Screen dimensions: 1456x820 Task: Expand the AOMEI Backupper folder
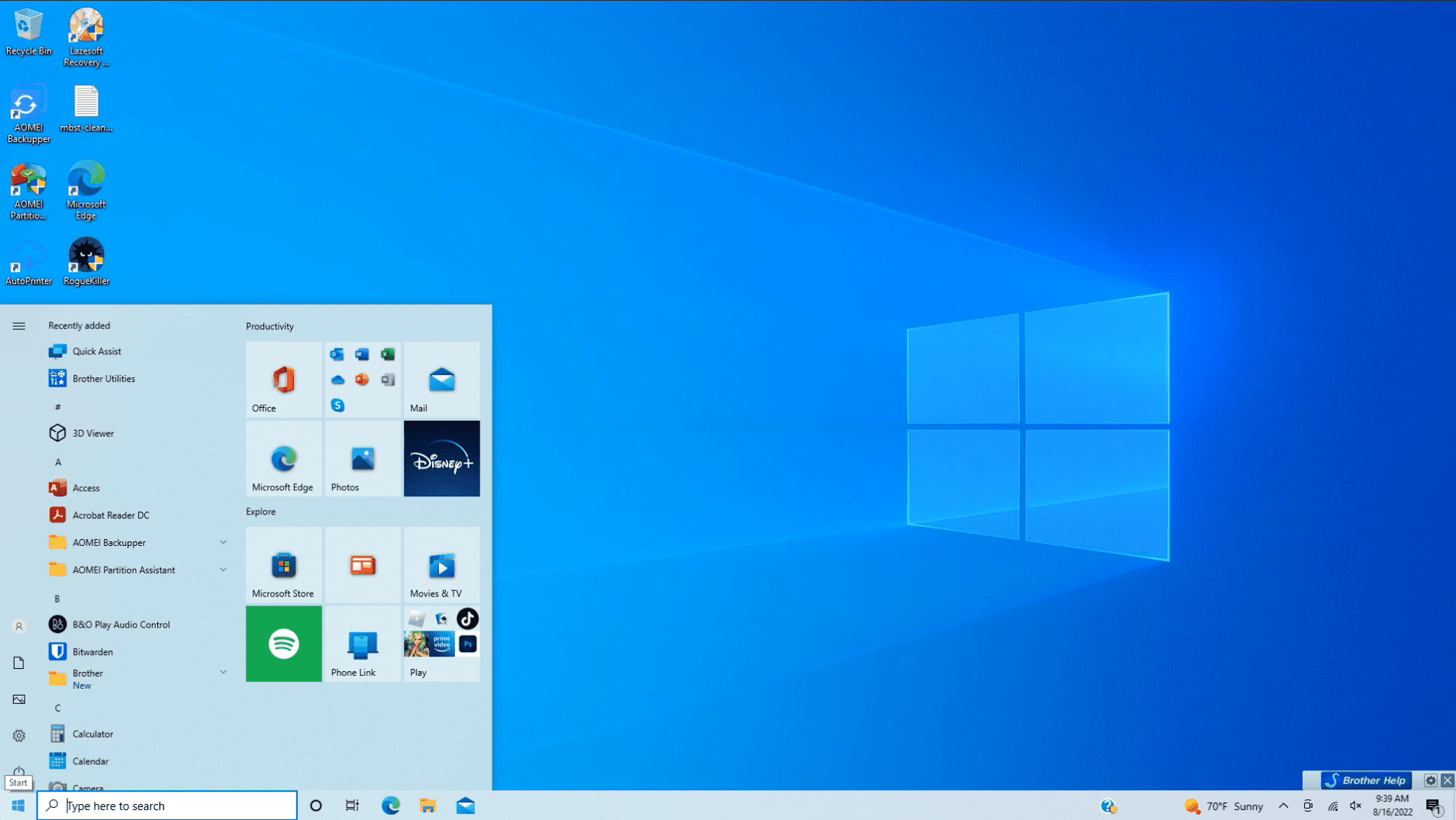click(x=223, y=542)
